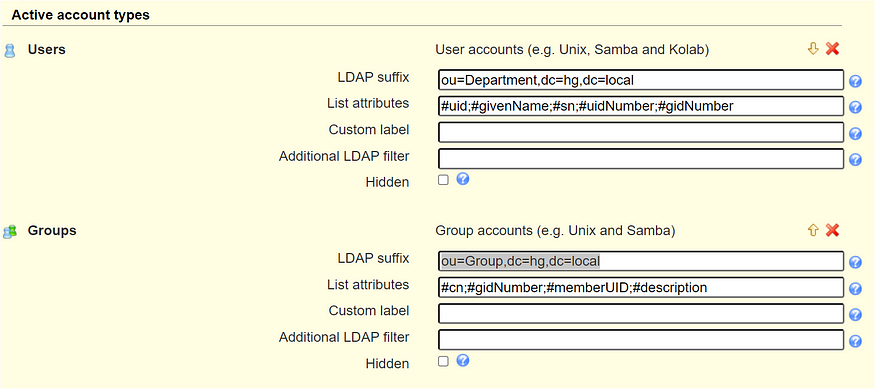The height and width of the screenshot is (389, 875).
Task: Remove the Users account type with the red X
Action: click(833, 49)
